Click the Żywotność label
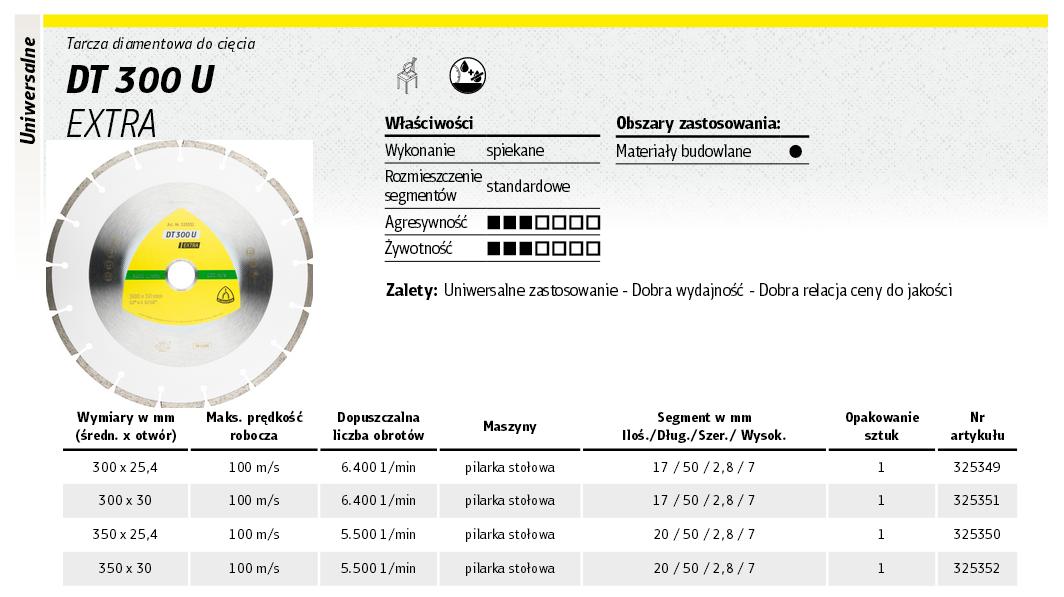Image resolution: width=1064 pixels, height=597 pixels. click(419, 248)
